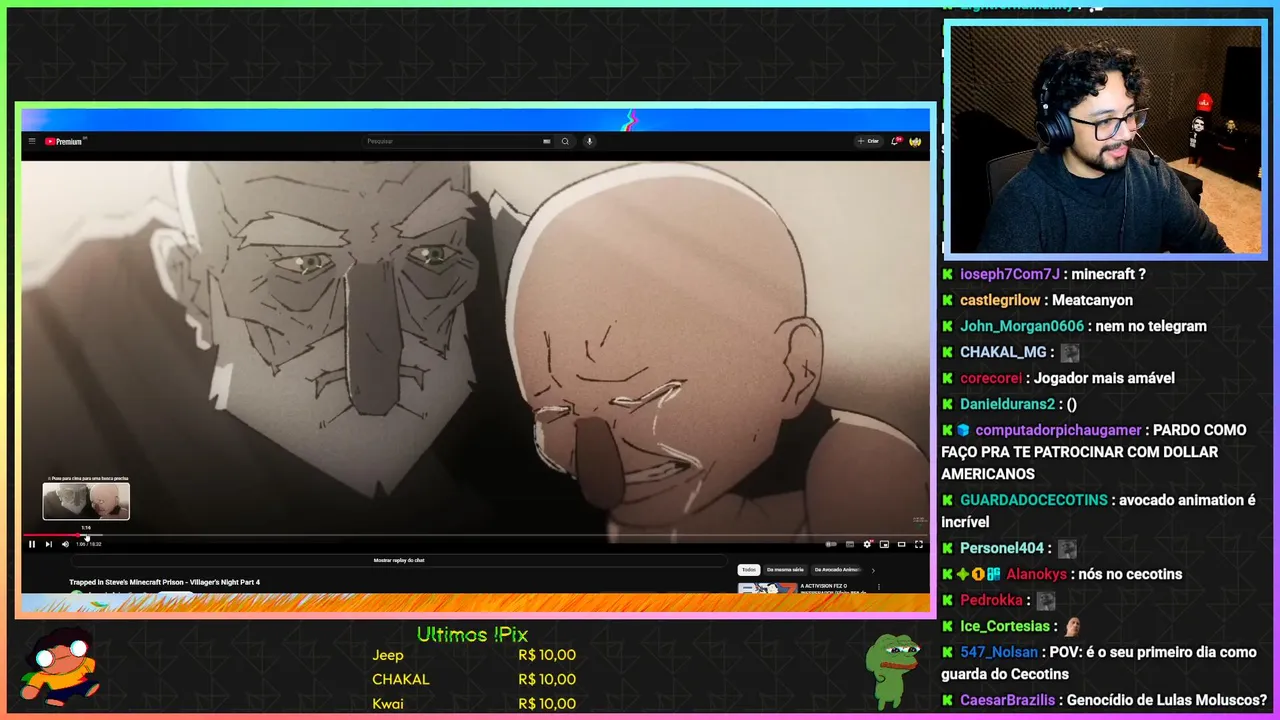Screen dimensions: 1280x720
Task: Select the Todos filter chip
Action: pos(749,569)
